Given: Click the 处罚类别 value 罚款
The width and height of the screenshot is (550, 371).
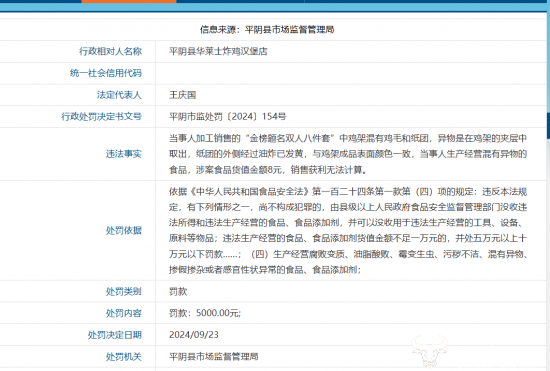Looking at the screenshot, I should (x=178, y=291).
